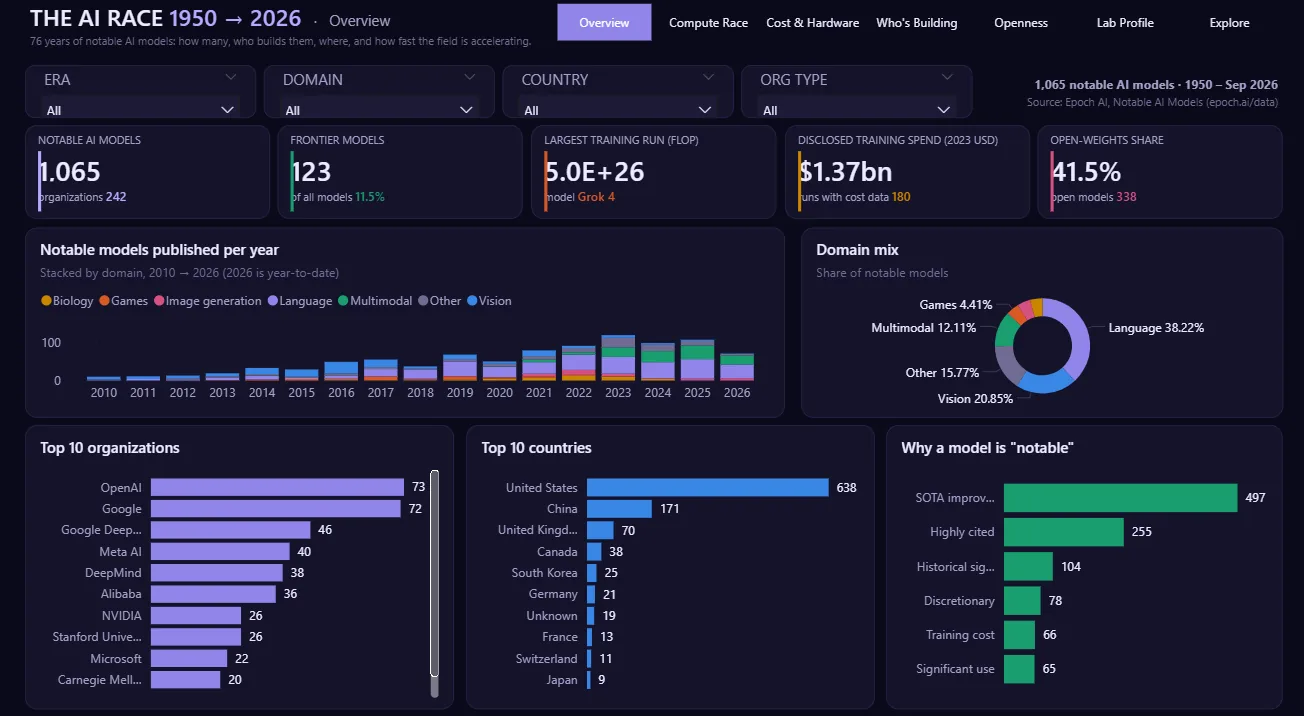Click the "41.5%" open-weights share value
Image resolution: width=1304 pixels, height=716 pixels.
tap(1086, 172)
